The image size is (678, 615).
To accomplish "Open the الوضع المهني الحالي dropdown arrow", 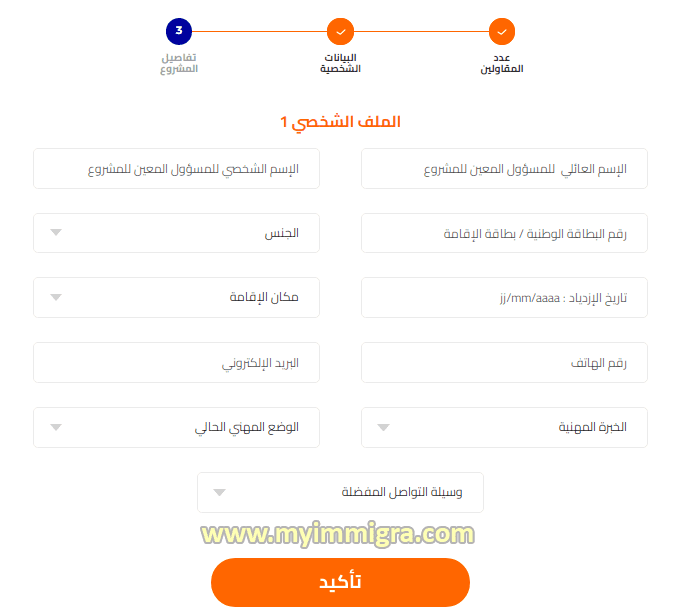I will [x=57, y=427].
